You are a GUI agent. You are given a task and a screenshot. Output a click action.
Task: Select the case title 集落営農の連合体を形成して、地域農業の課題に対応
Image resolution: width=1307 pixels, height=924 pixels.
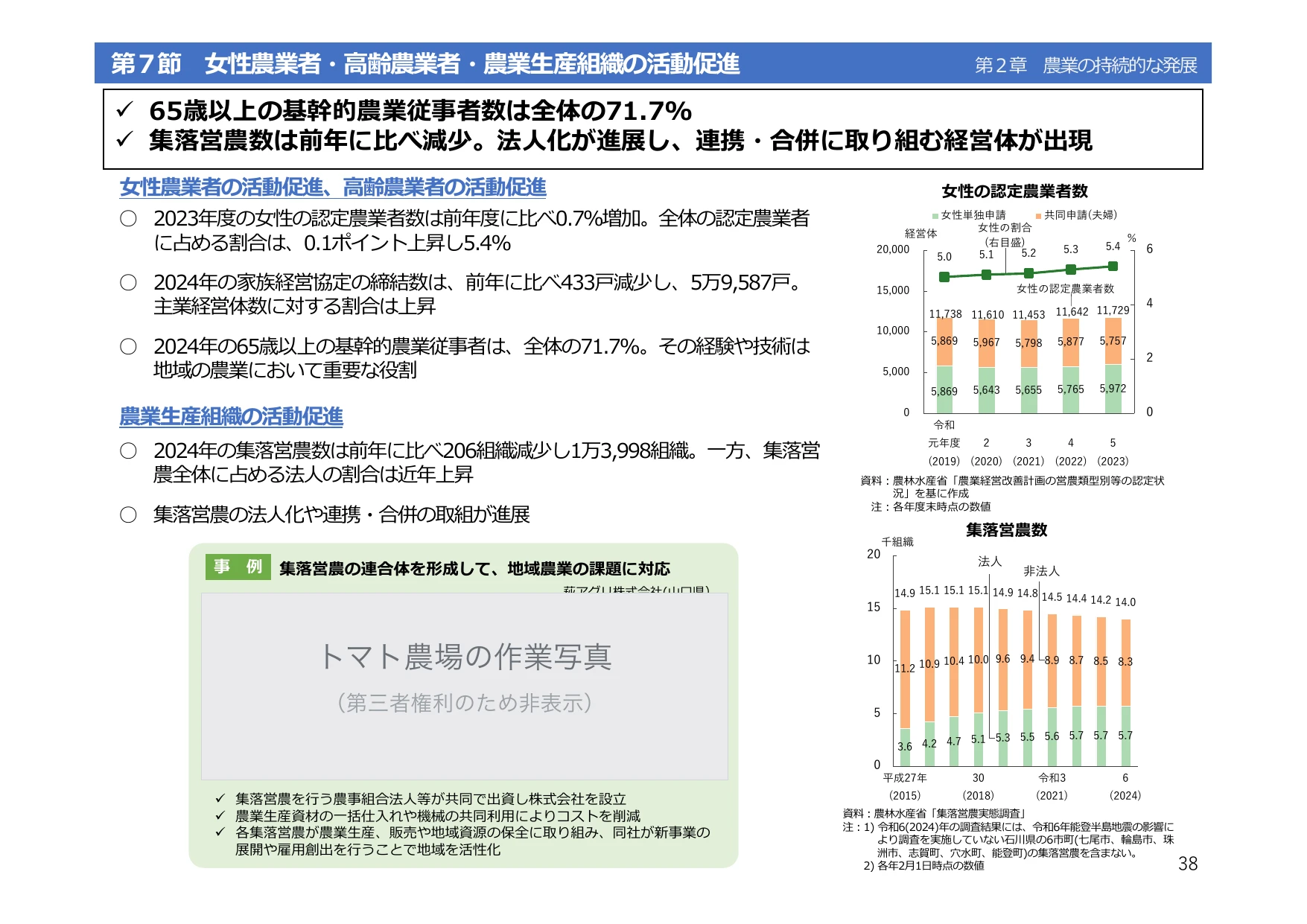pos(474,569)
